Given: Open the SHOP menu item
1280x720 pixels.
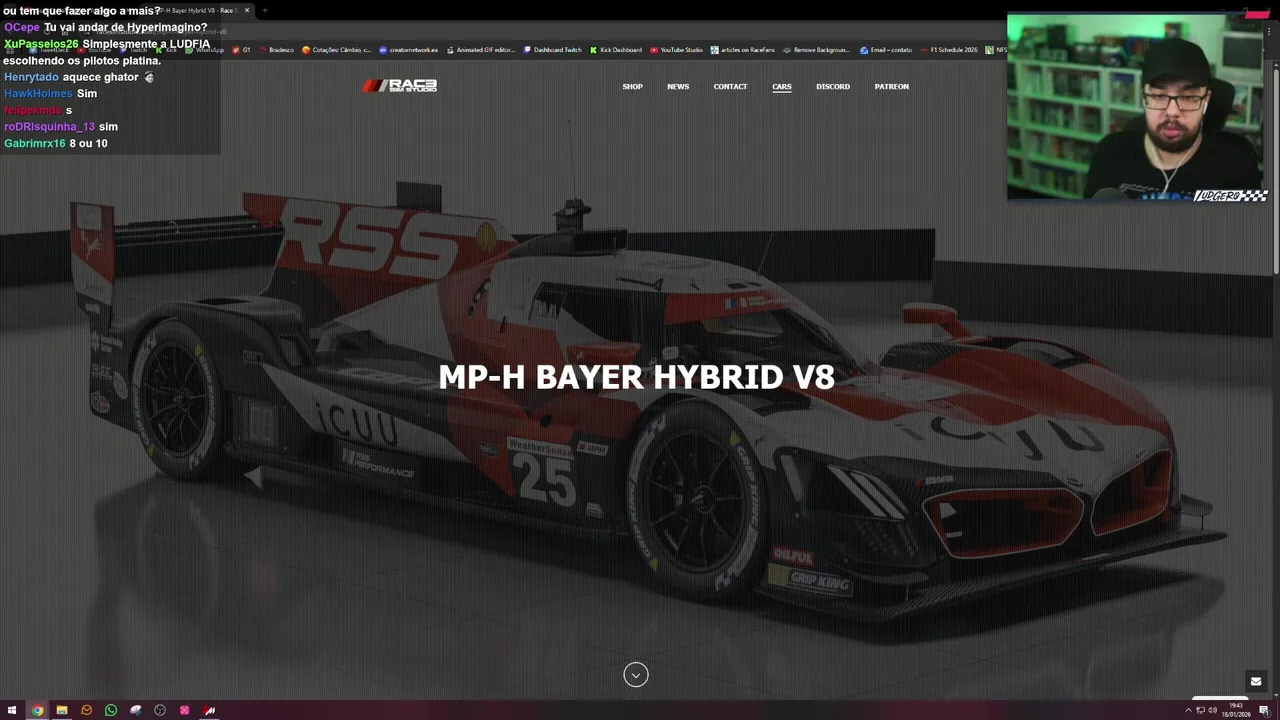Looking at the screenshot, I should point(632,87).
